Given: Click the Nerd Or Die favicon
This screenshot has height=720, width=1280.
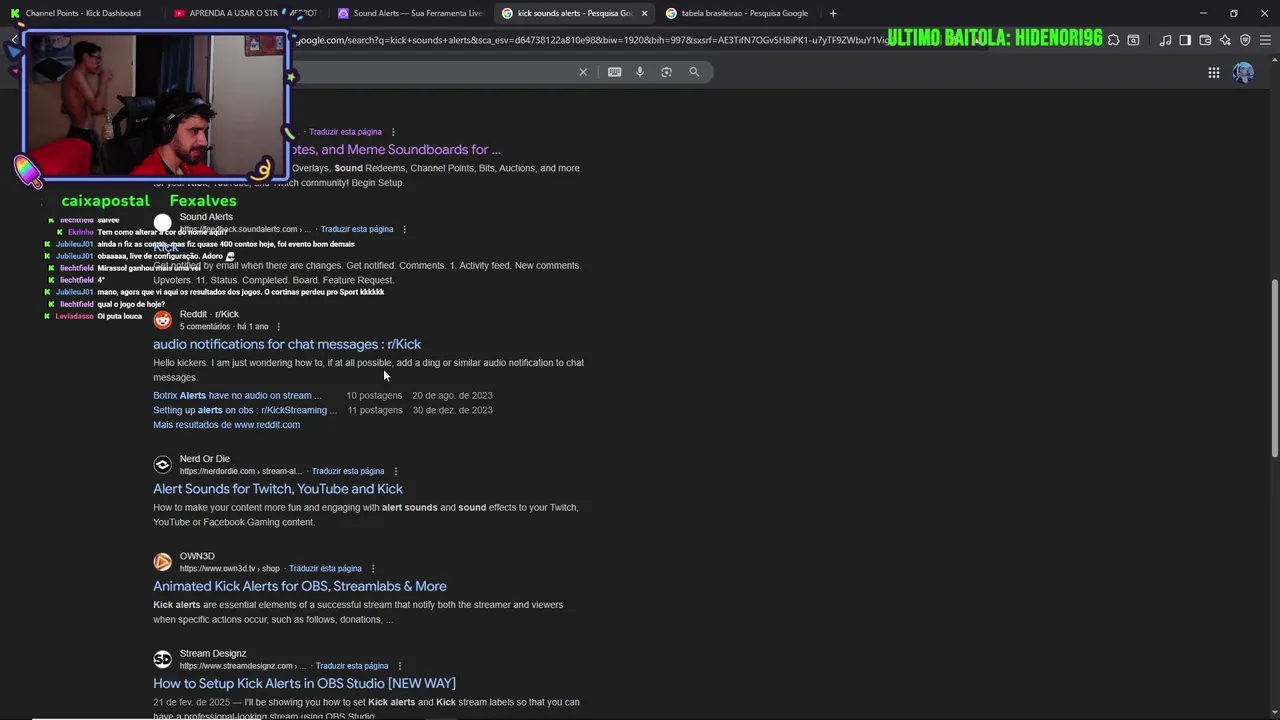Looking at the screenshot, I should (x=162, y=465).
